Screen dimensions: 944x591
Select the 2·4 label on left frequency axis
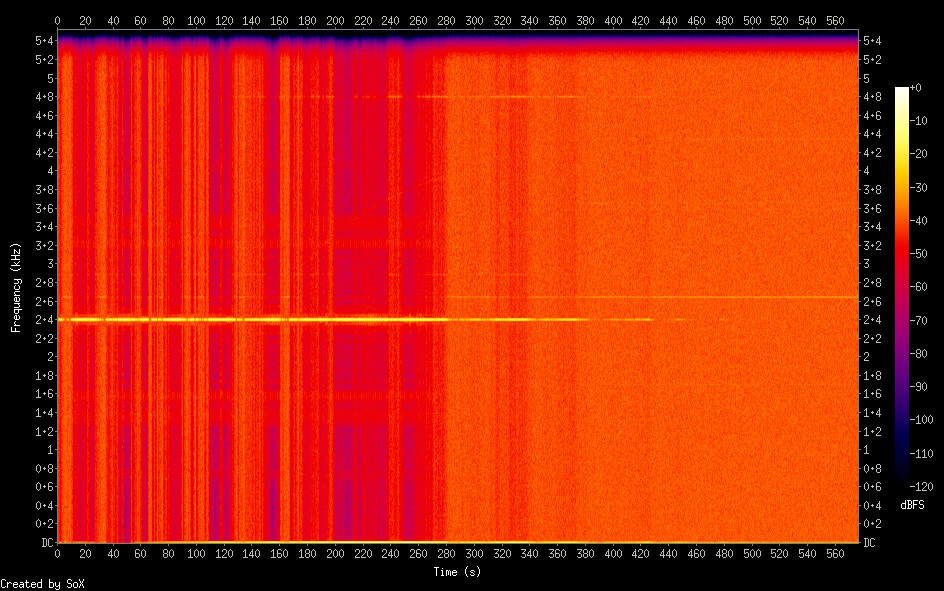pos(45,320)
